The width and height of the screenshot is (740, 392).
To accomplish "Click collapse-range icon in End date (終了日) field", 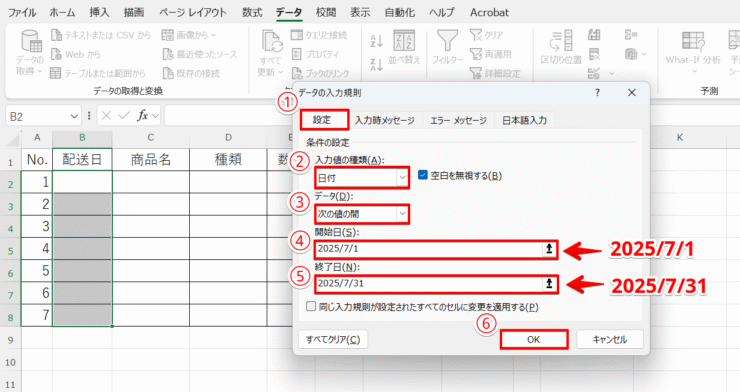I will point(549,283).
